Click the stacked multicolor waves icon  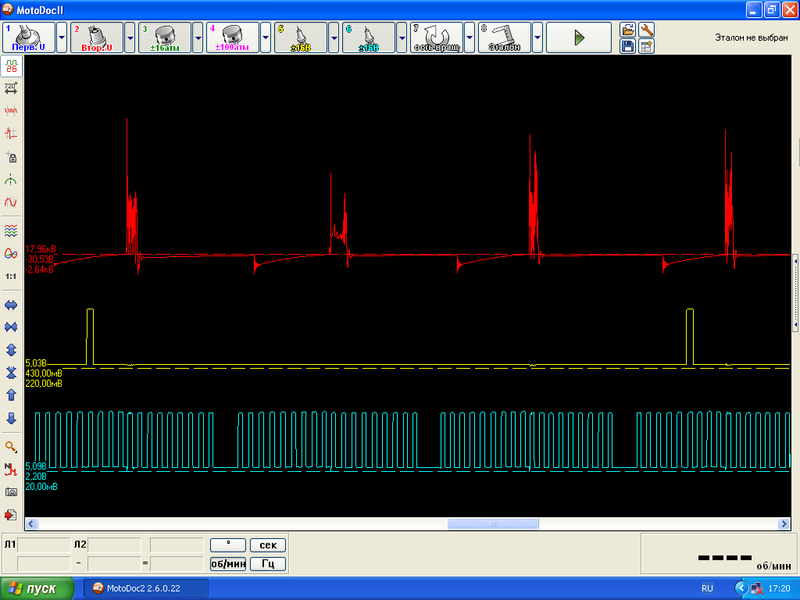click(x=11, y=231)
